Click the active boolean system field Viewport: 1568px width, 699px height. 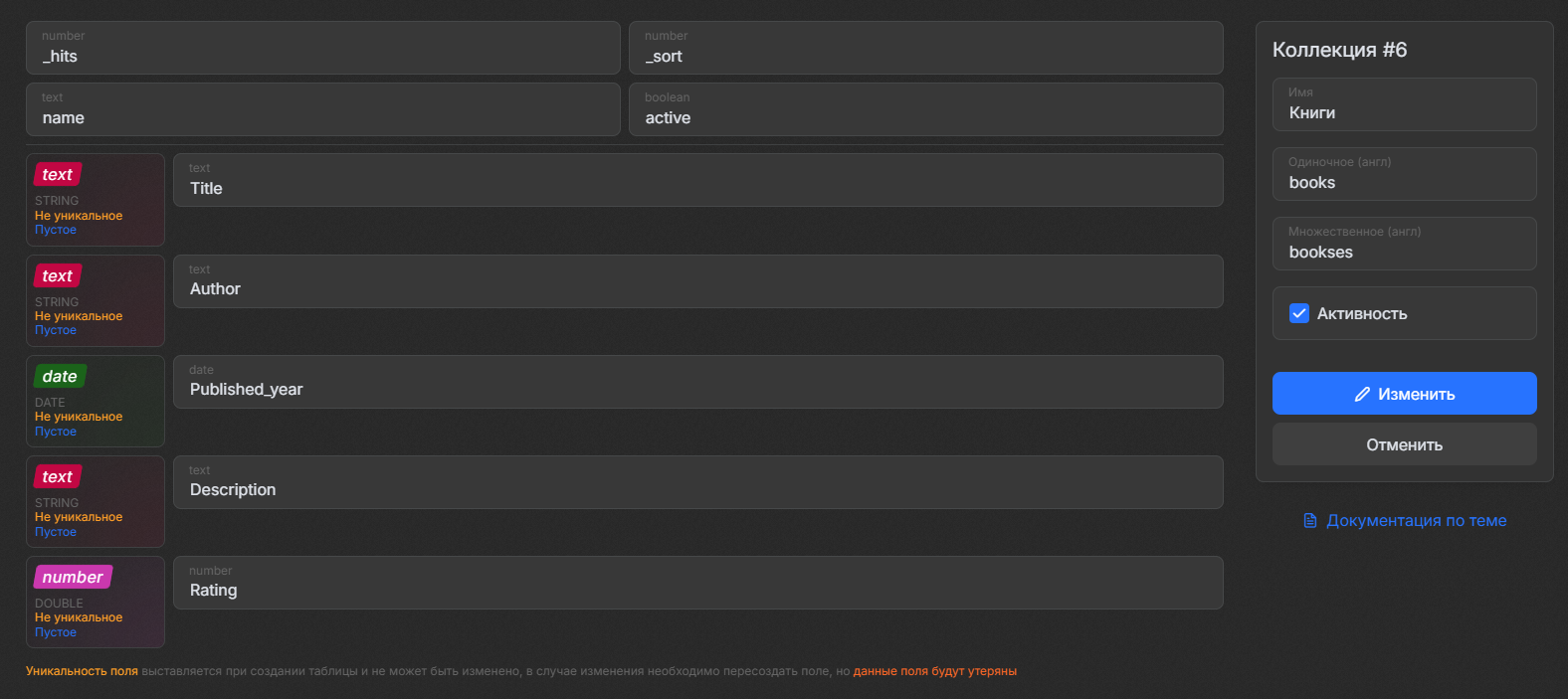[x=925, y=117]
